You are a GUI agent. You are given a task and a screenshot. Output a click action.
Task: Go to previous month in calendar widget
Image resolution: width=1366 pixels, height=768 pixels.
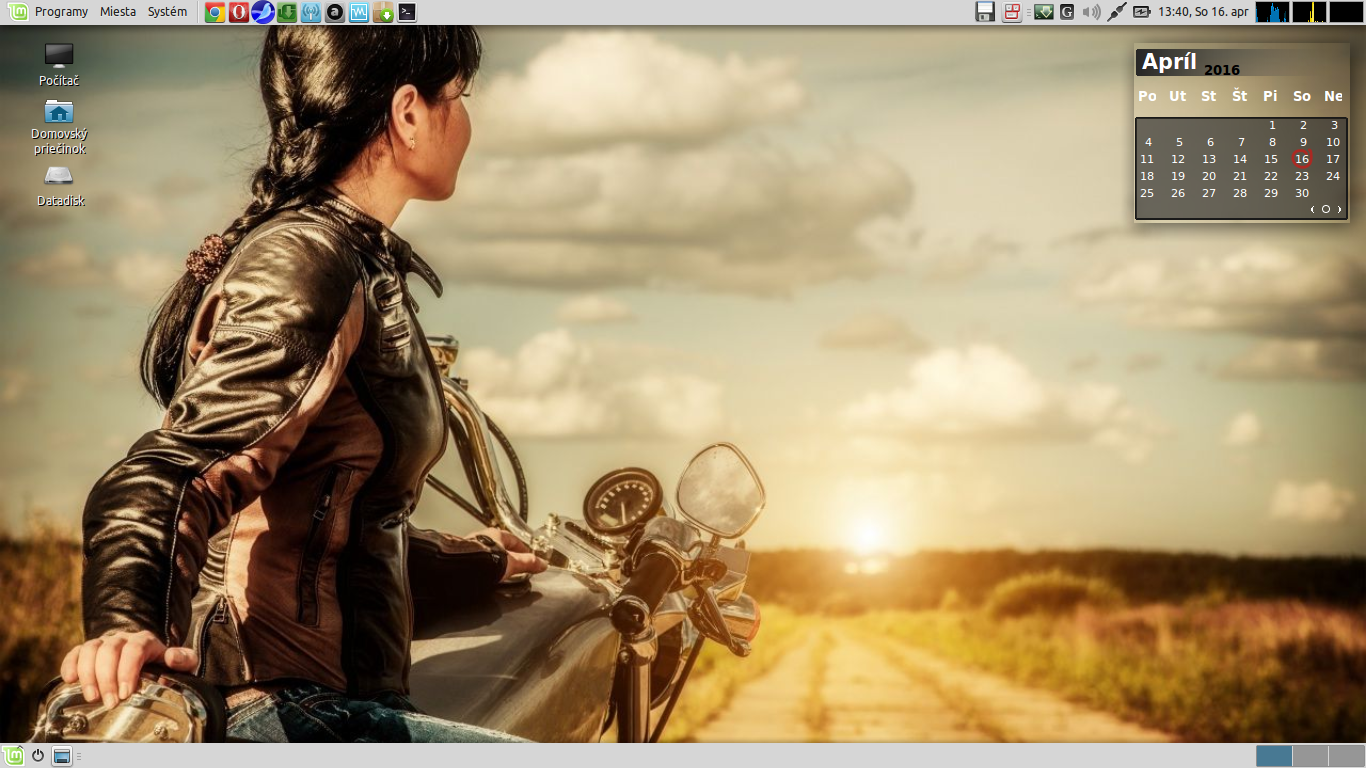pos(1313,209)
